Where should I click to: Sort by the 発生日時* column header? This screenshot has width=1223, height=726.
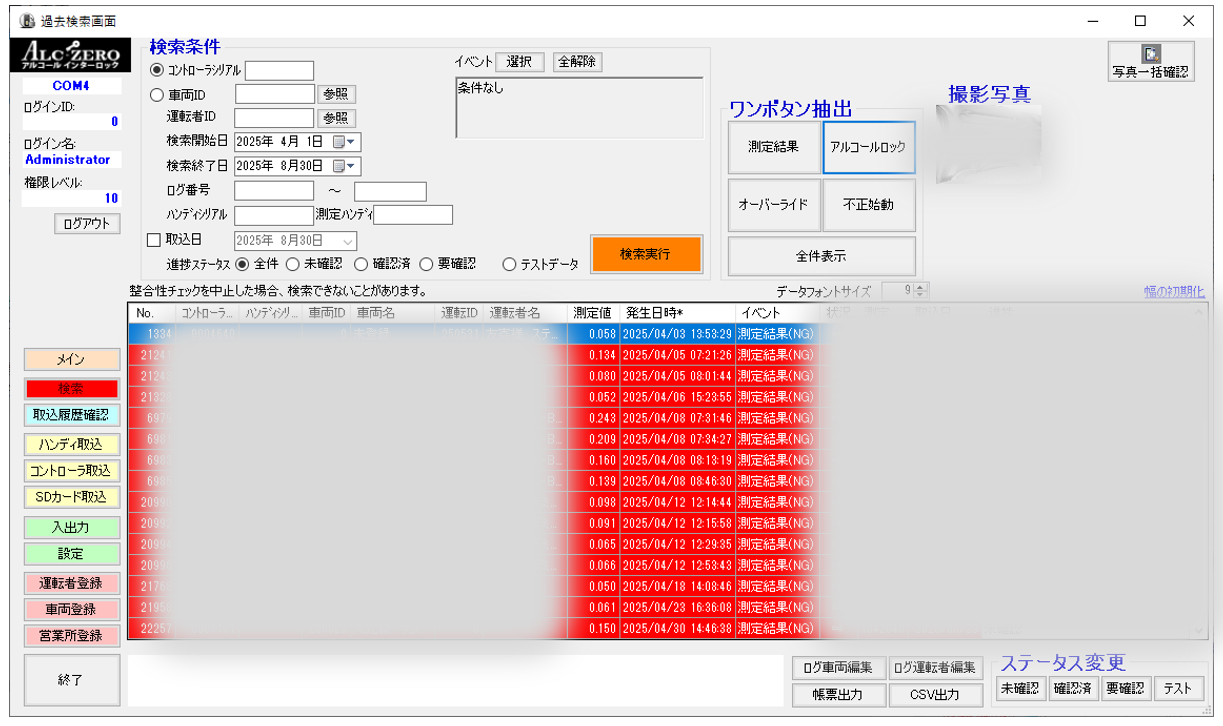click(x=677, y=313)
